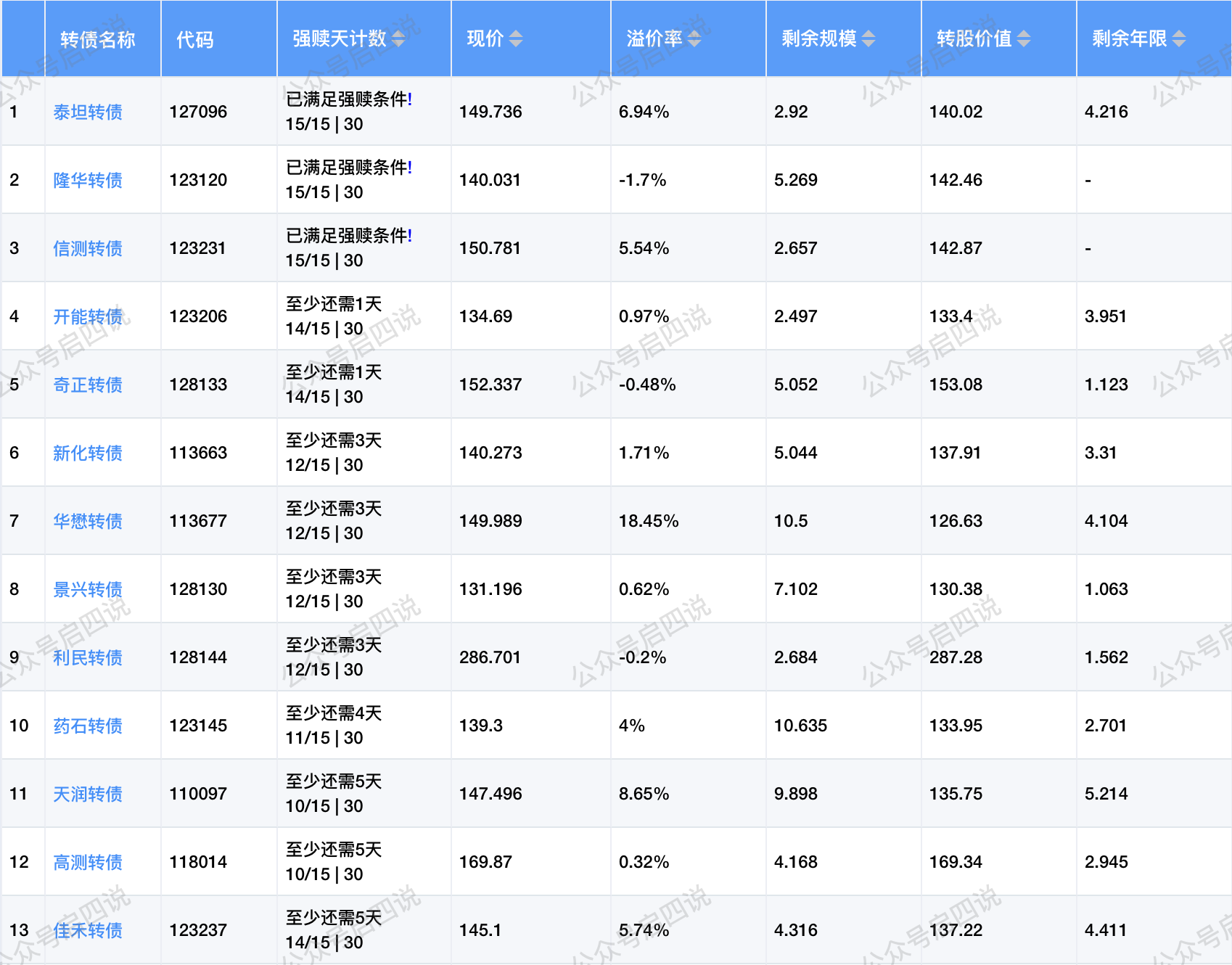Click the 现价 sort arrows icon
1232x965 pixels.
coord(515,39)
